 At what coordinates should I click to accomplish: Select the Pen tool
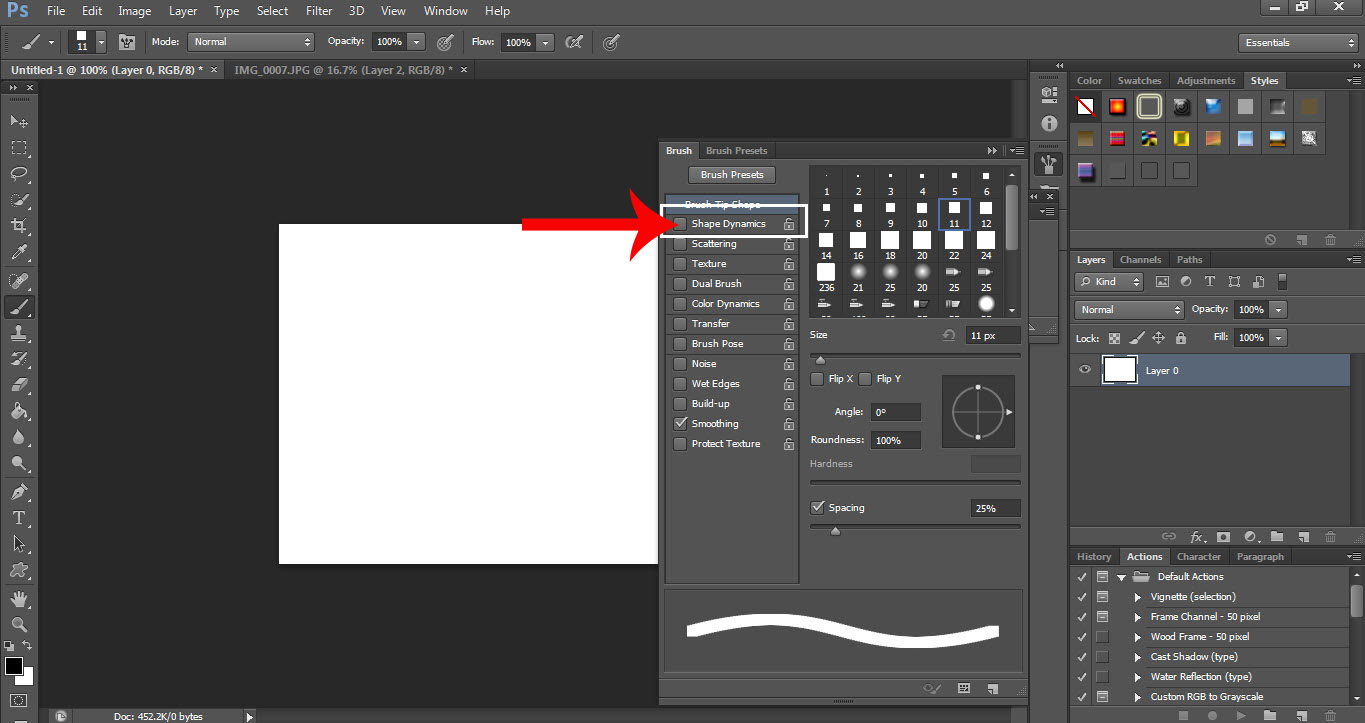coord(19,491)
